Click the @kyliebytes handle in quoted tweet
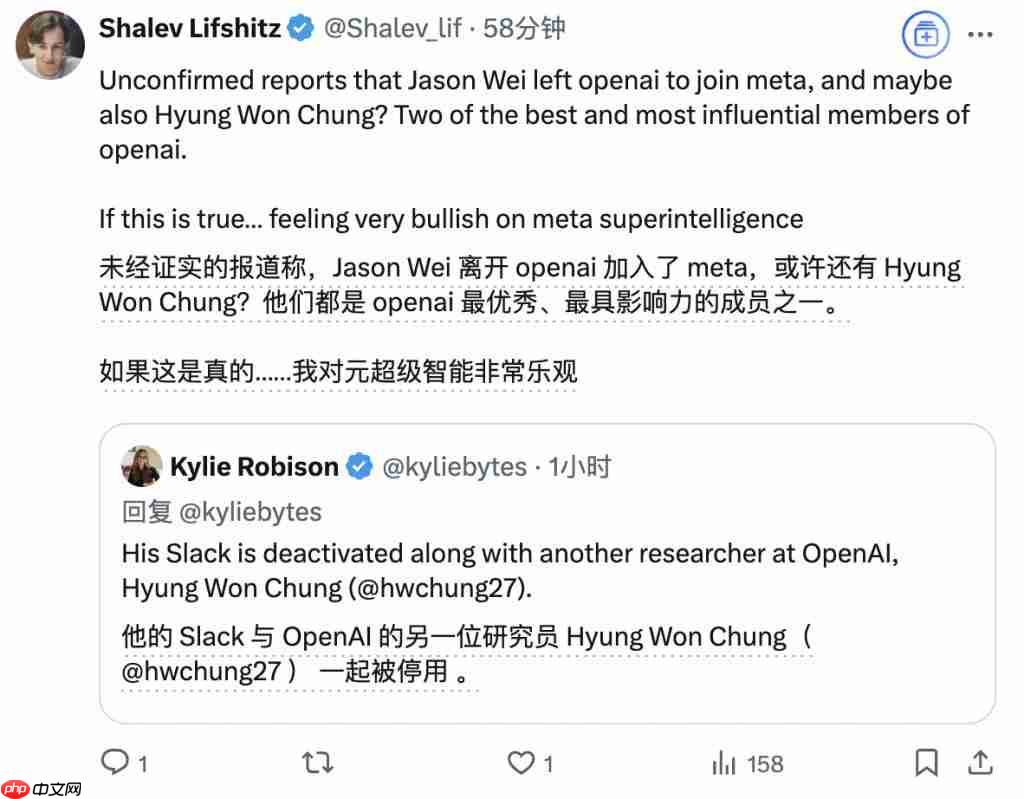 455,466
